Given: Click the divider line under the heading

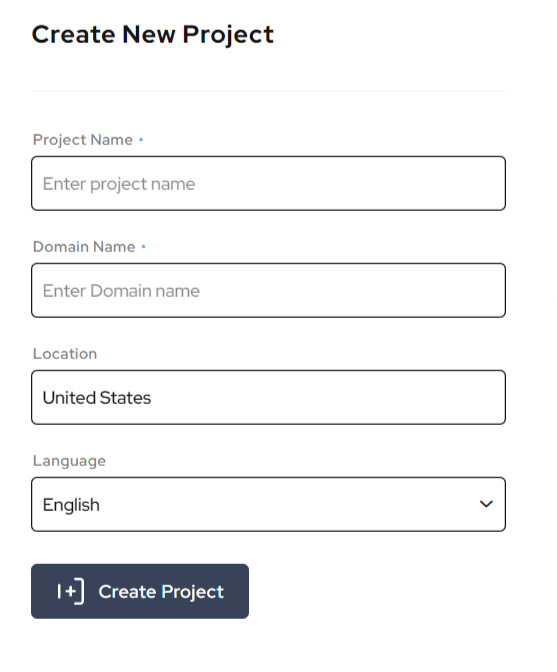Looking at the screenshot, I should point(268,91).
